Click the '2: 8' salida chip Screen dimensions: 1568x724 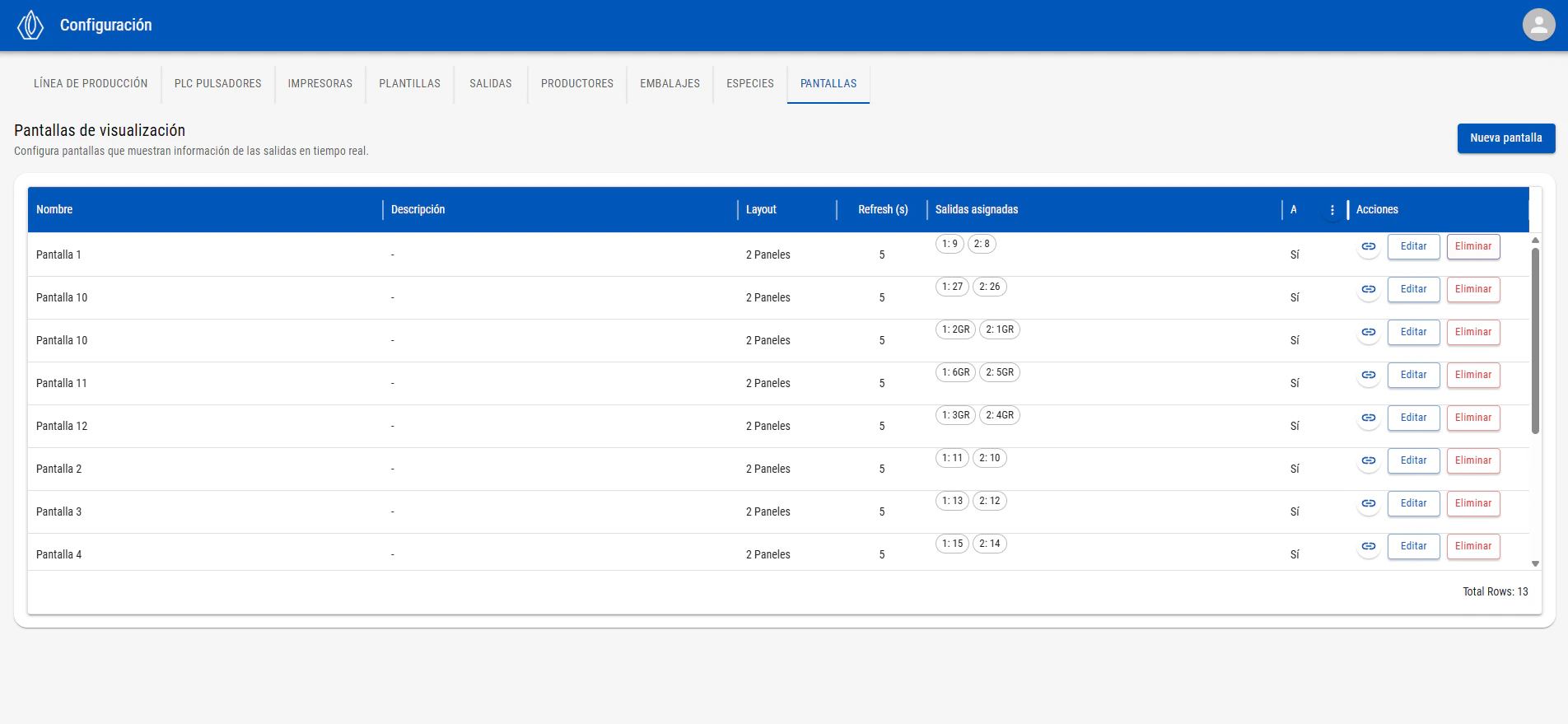[x=982, y=244]
